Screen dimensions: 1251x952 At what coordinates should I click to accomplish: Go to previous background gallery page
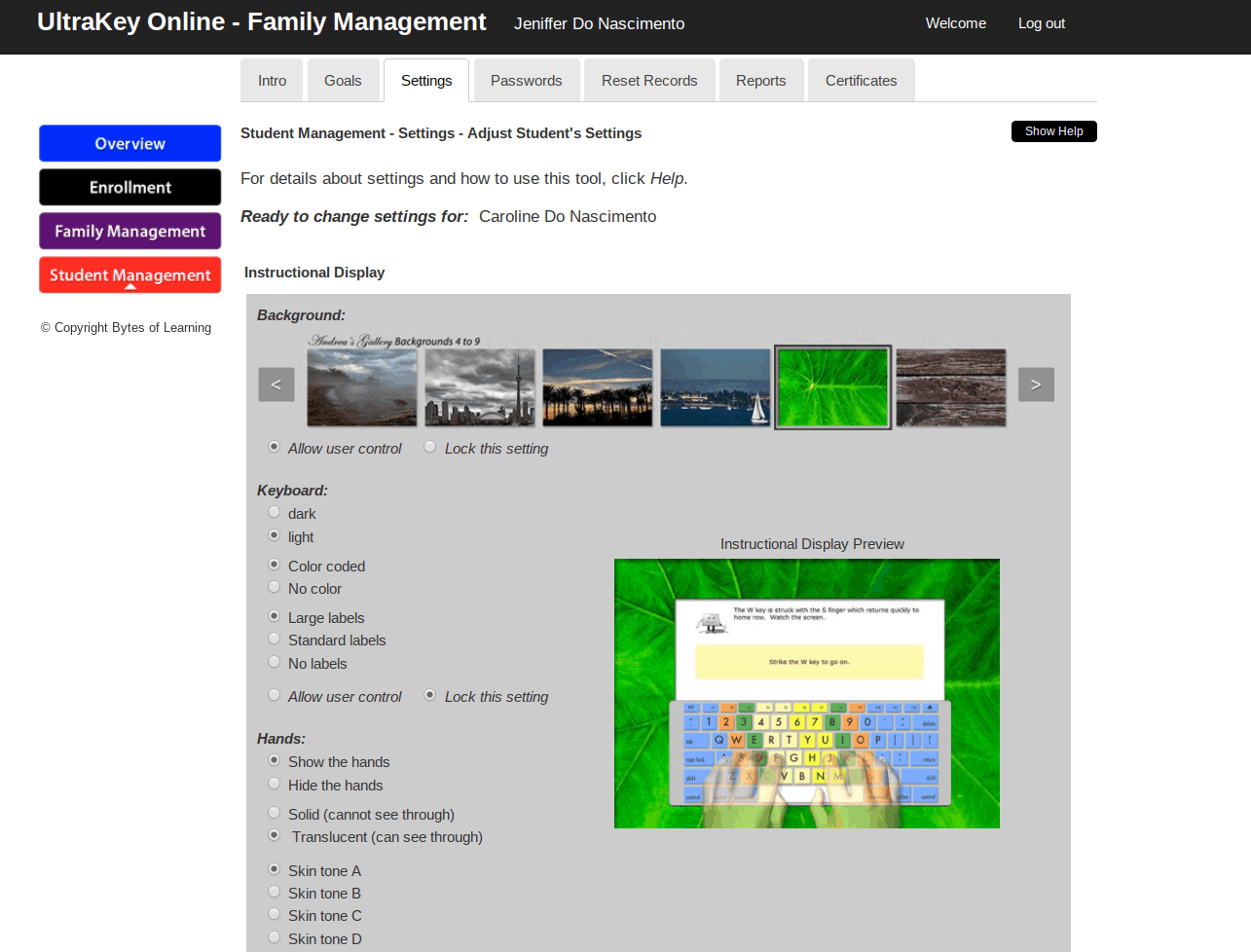(x=276, y=384)
